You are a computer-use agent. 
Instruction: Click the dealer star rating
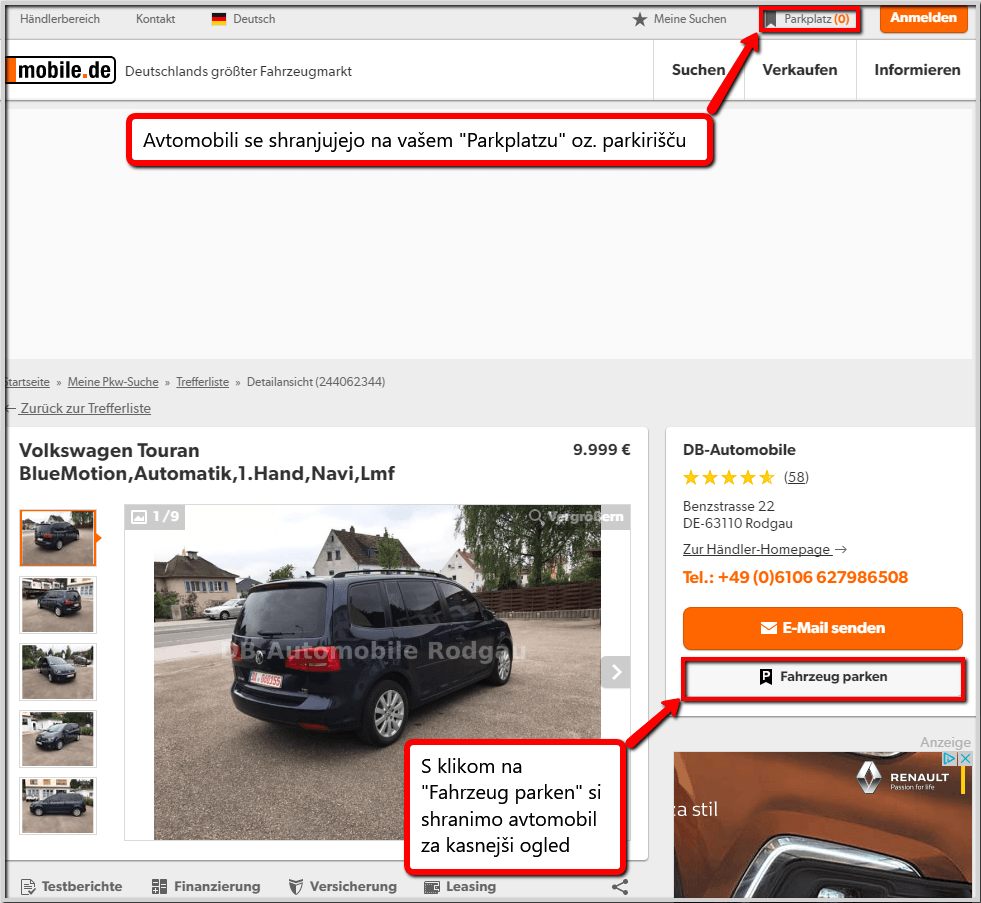pyautogui.click(x=729, y=478)
